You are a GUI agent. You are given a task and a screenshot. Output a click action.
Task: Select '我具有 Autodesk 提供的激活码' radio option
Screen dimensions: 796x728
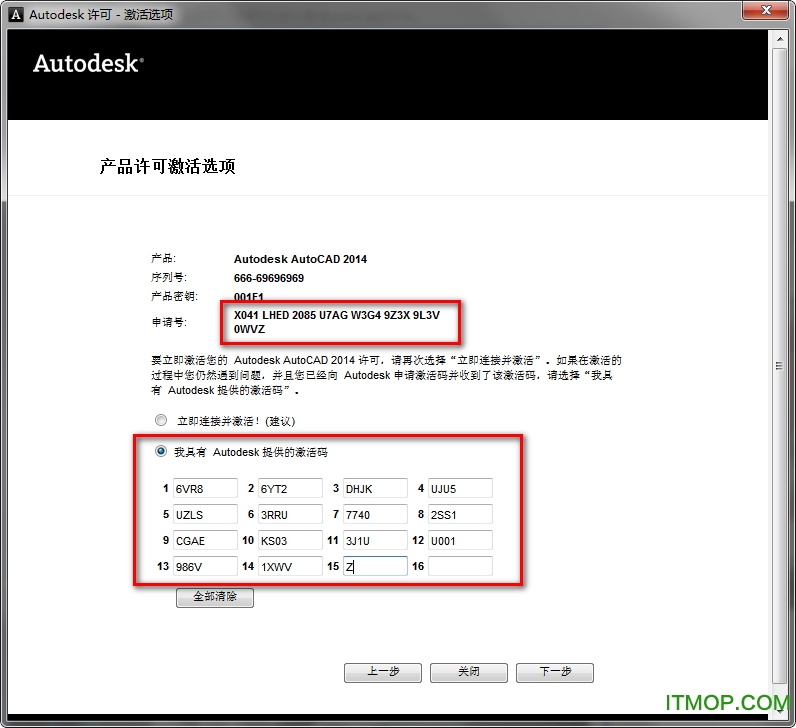(161, 452)
